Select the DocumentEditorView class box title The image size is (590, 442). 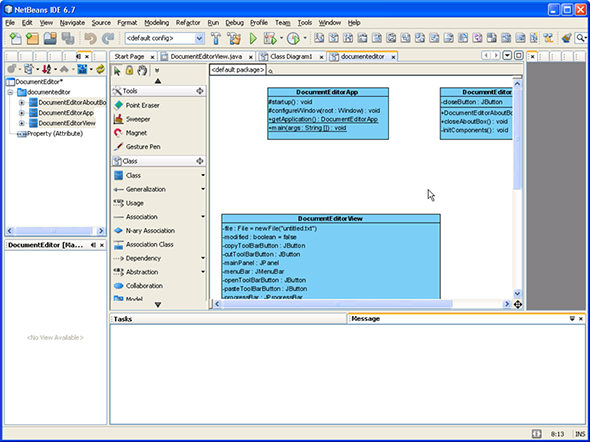[x=330, y=219]
